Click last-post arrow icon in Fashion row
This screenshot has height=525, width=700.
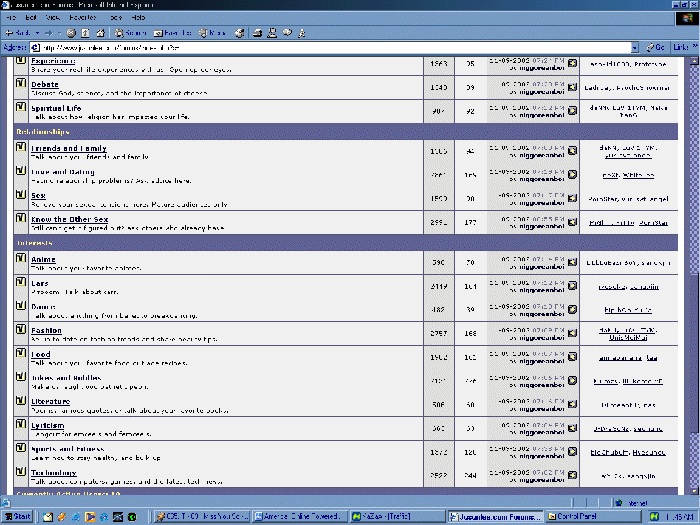pyautogui.click(x=572, y=334)
